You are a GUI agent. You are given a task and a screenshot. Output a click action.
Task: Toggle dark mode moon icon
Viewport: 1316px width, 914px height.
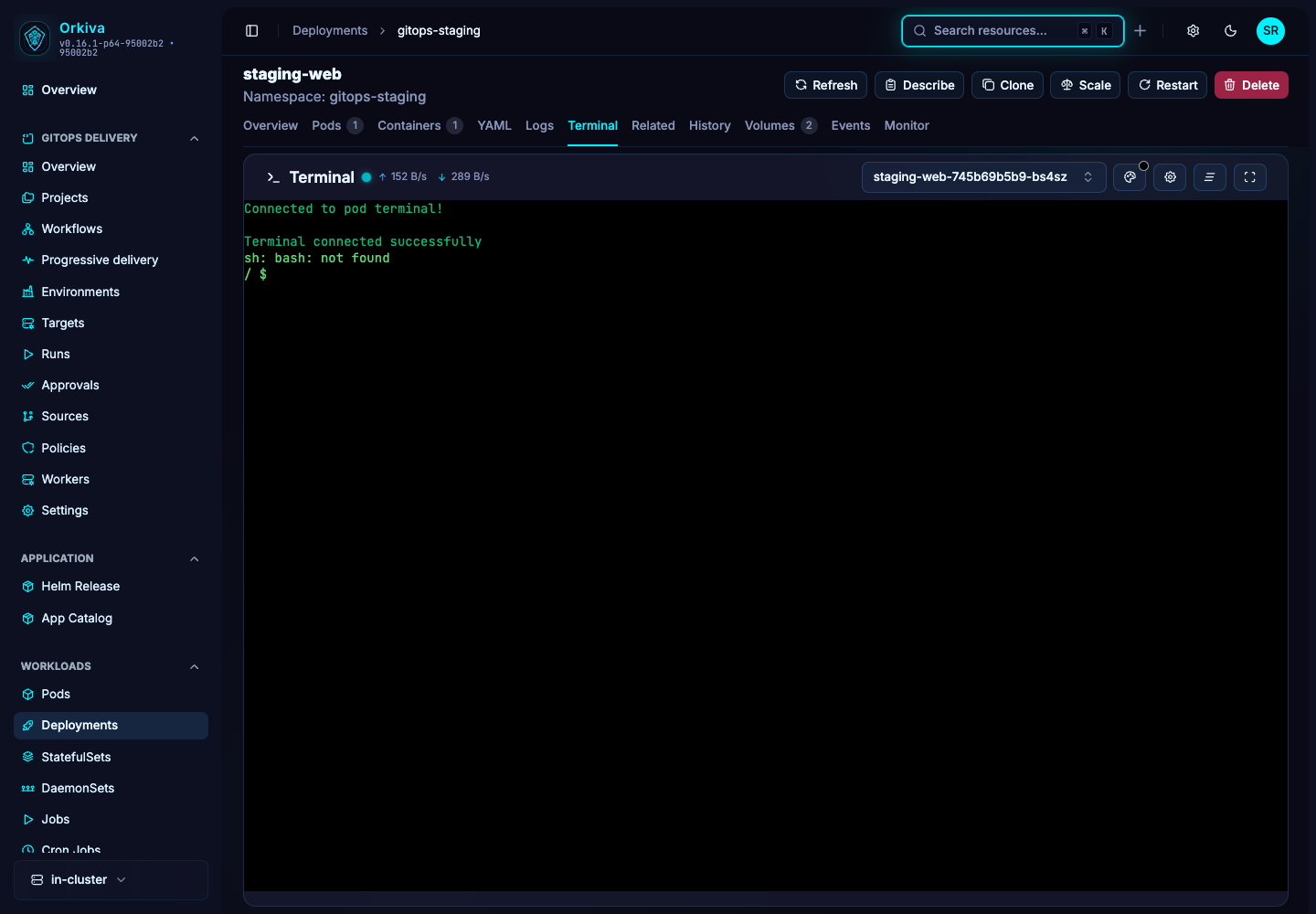click(1231, 30)
